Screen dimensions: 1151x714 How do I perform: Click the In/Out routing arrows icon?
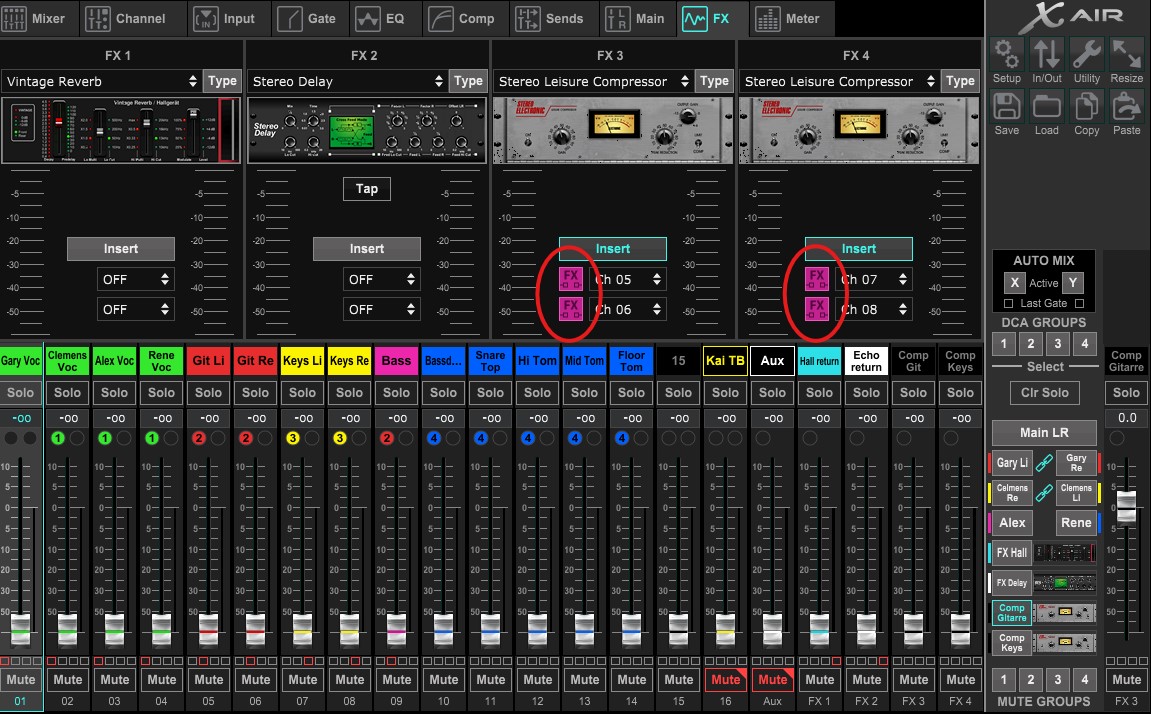pos(1047,55)
